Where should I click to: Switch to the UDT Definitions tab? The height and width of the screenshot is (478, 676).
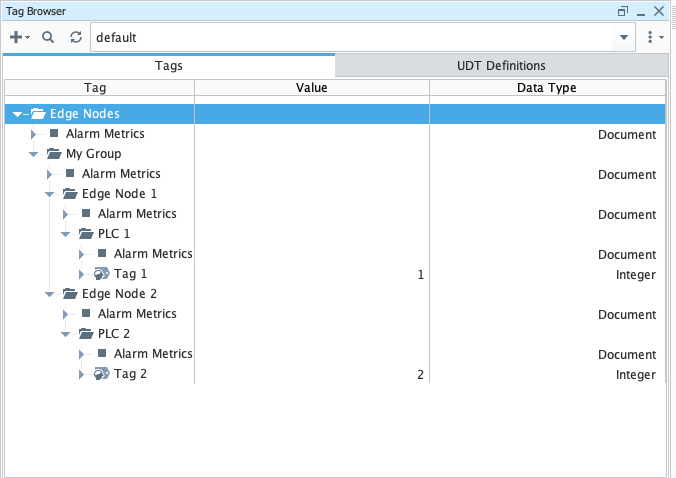(500, 66)
